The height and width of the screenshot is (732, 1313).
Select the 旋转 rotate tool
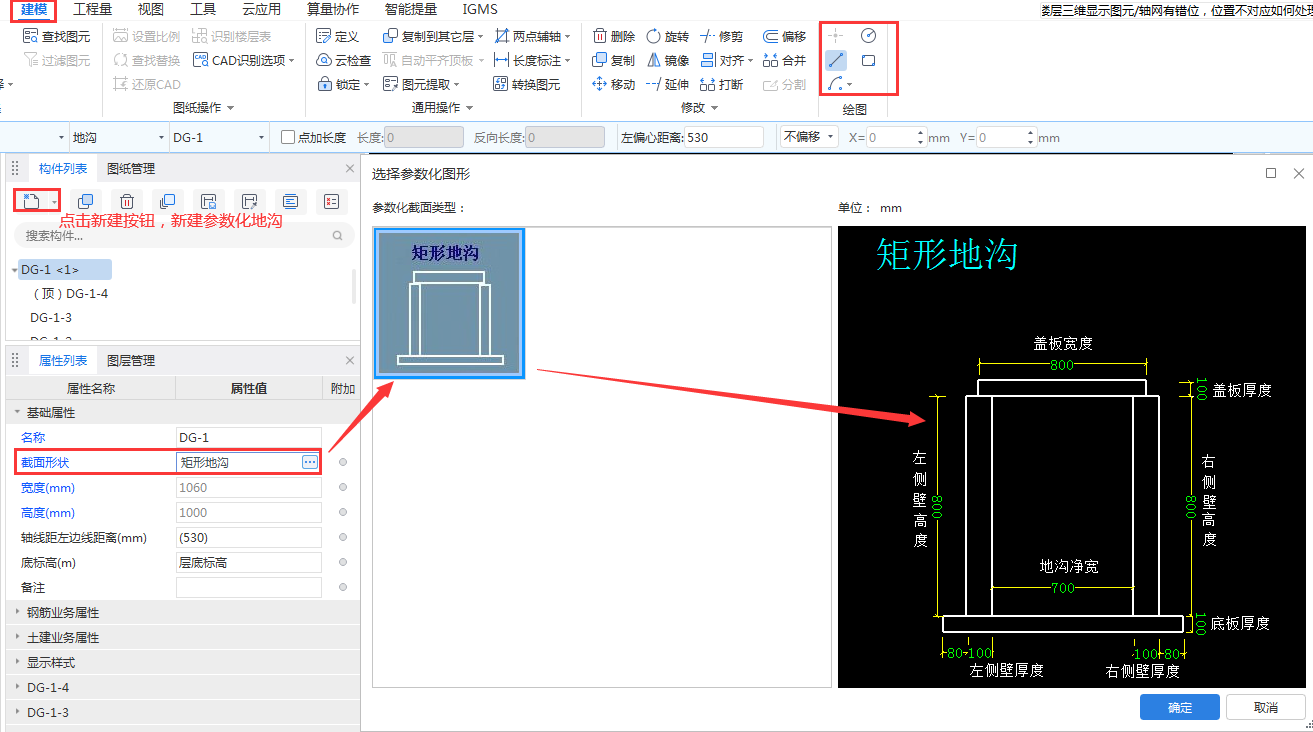click(667, 36)
